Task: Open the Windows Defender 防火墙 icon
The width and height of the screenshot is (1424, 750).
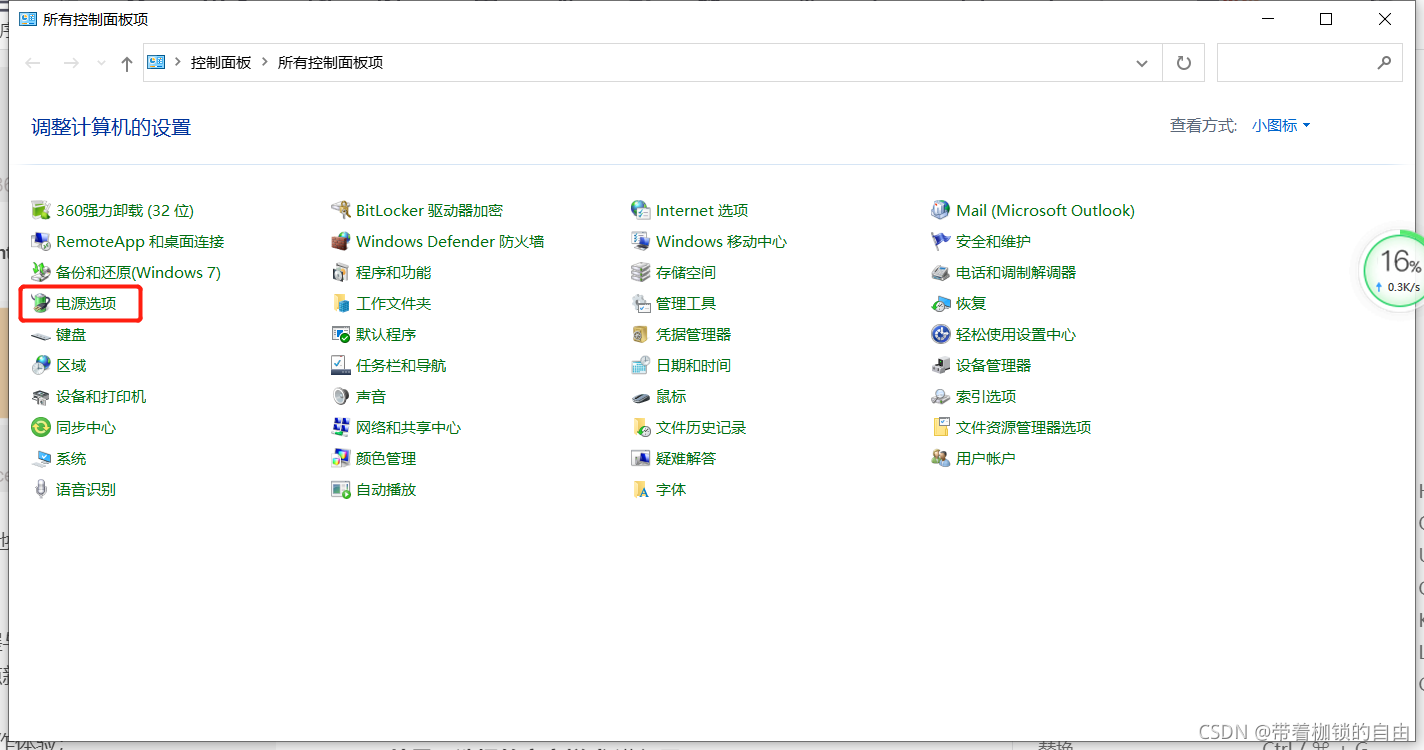Action: (x=341, y=241)
